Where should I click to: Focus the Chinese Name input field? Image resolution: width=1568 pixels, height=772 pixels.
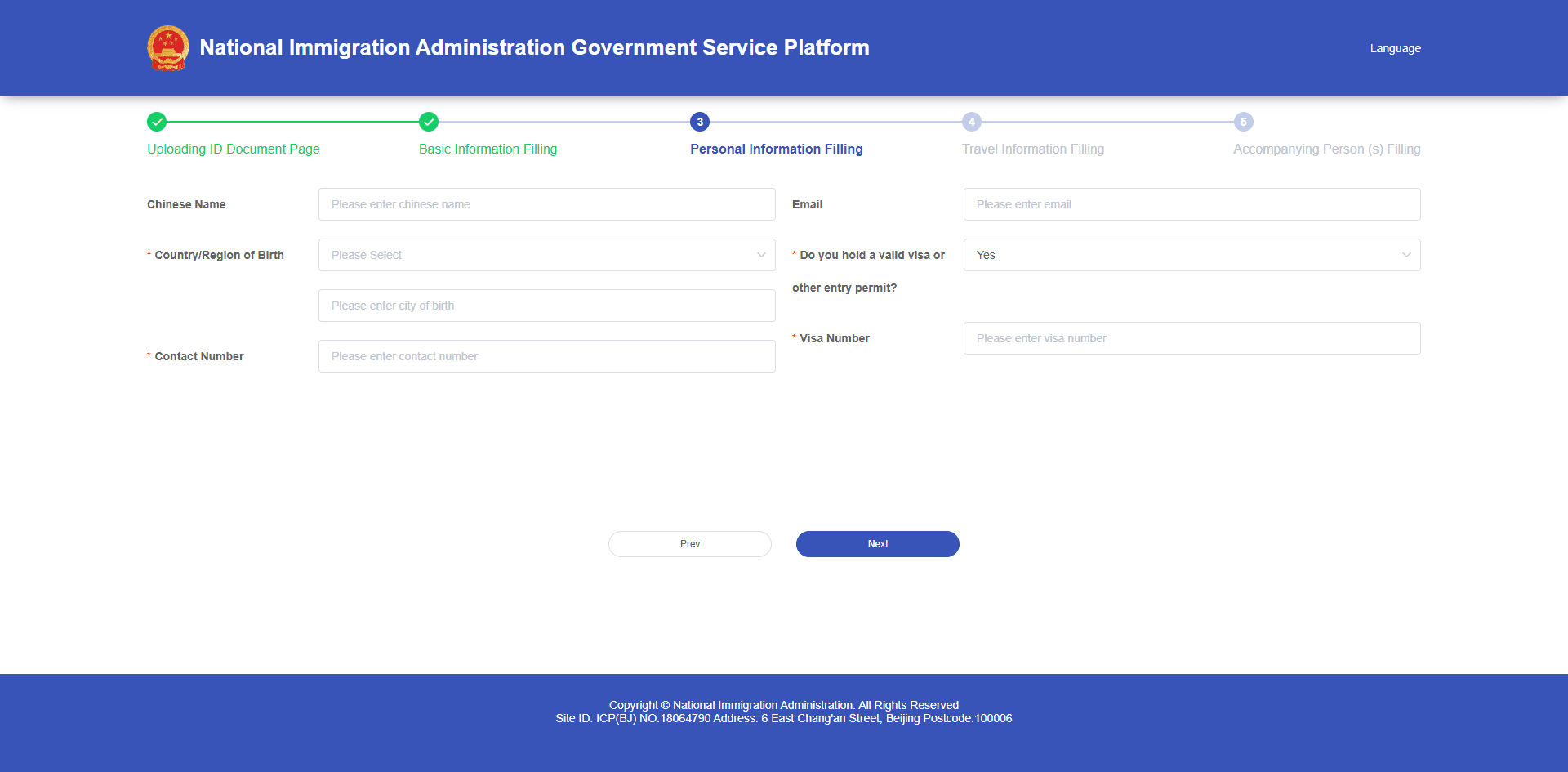547,204
